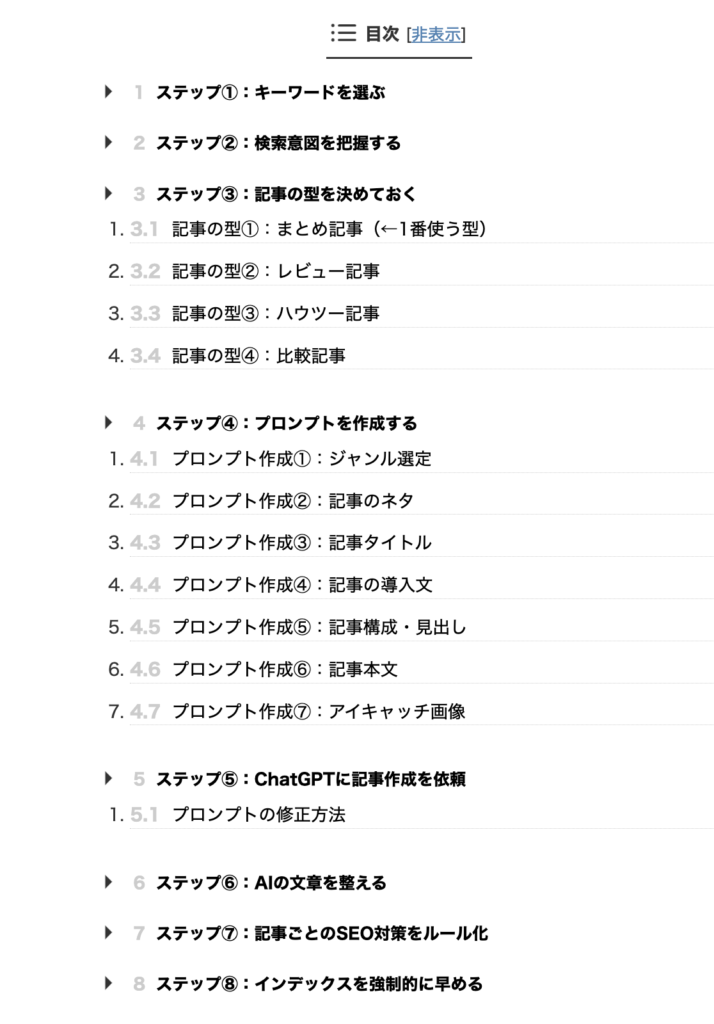This screenshot has height=1024, width=714.
Task: Click the arrow next to ステップ③：記事の型を決めておく
Action: (x=108, y=193)
